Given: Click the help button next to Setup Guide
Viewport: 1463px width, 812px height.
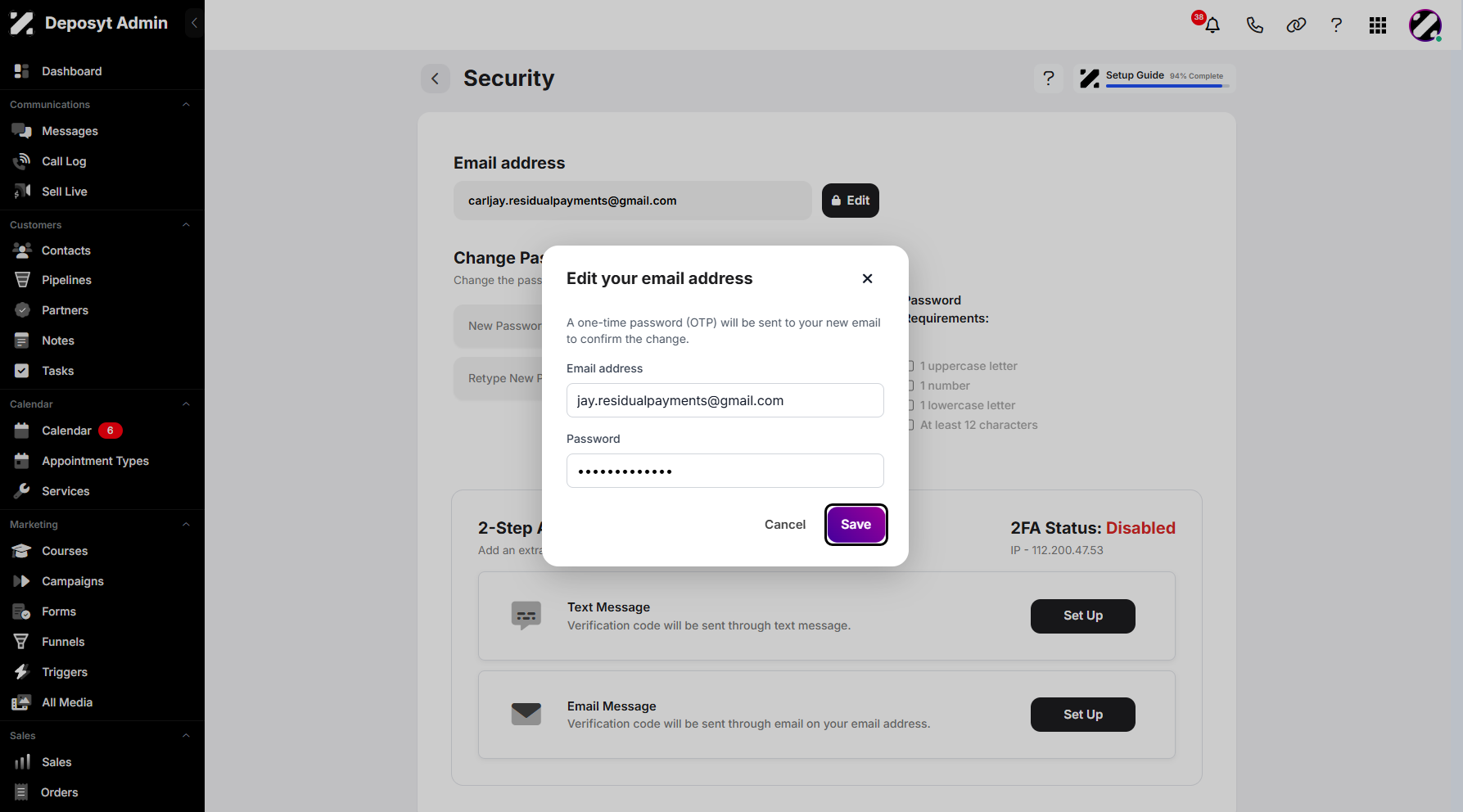Looking at the screenshot, I should point(1049,79).
